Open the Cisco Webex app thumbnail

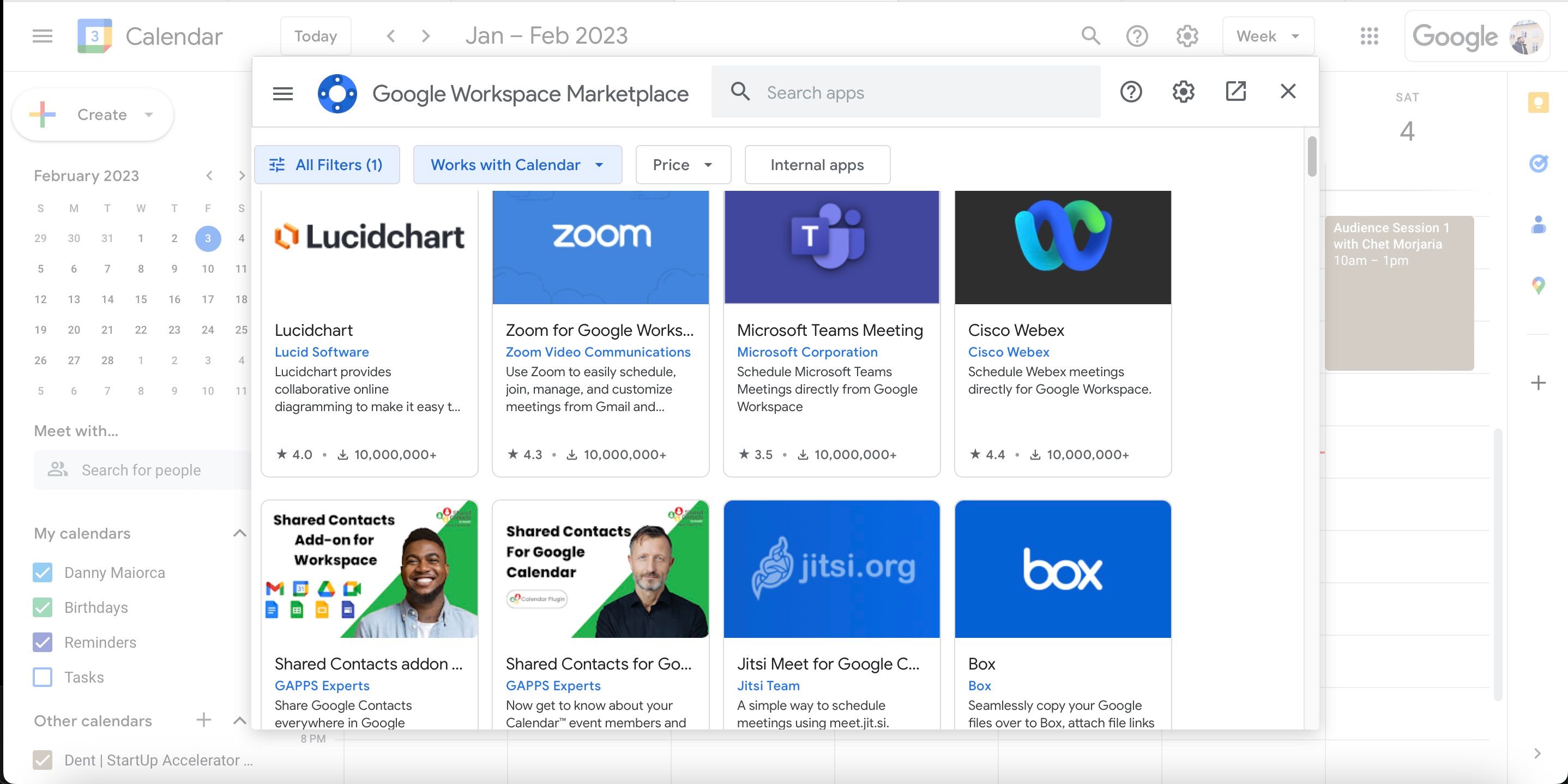click(1062, 247)
